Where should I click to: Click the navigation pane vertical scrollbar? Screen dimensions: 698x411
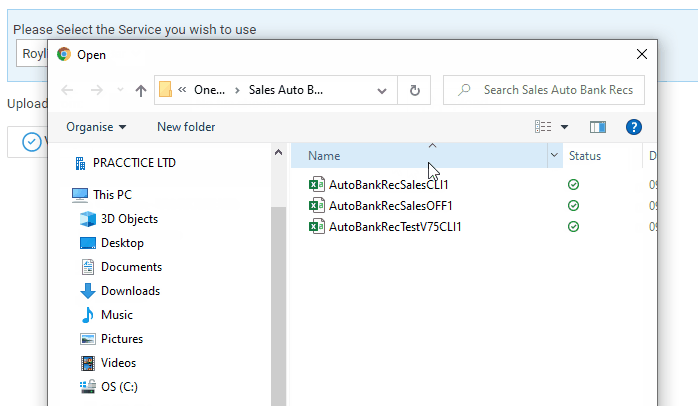point(278,280)
